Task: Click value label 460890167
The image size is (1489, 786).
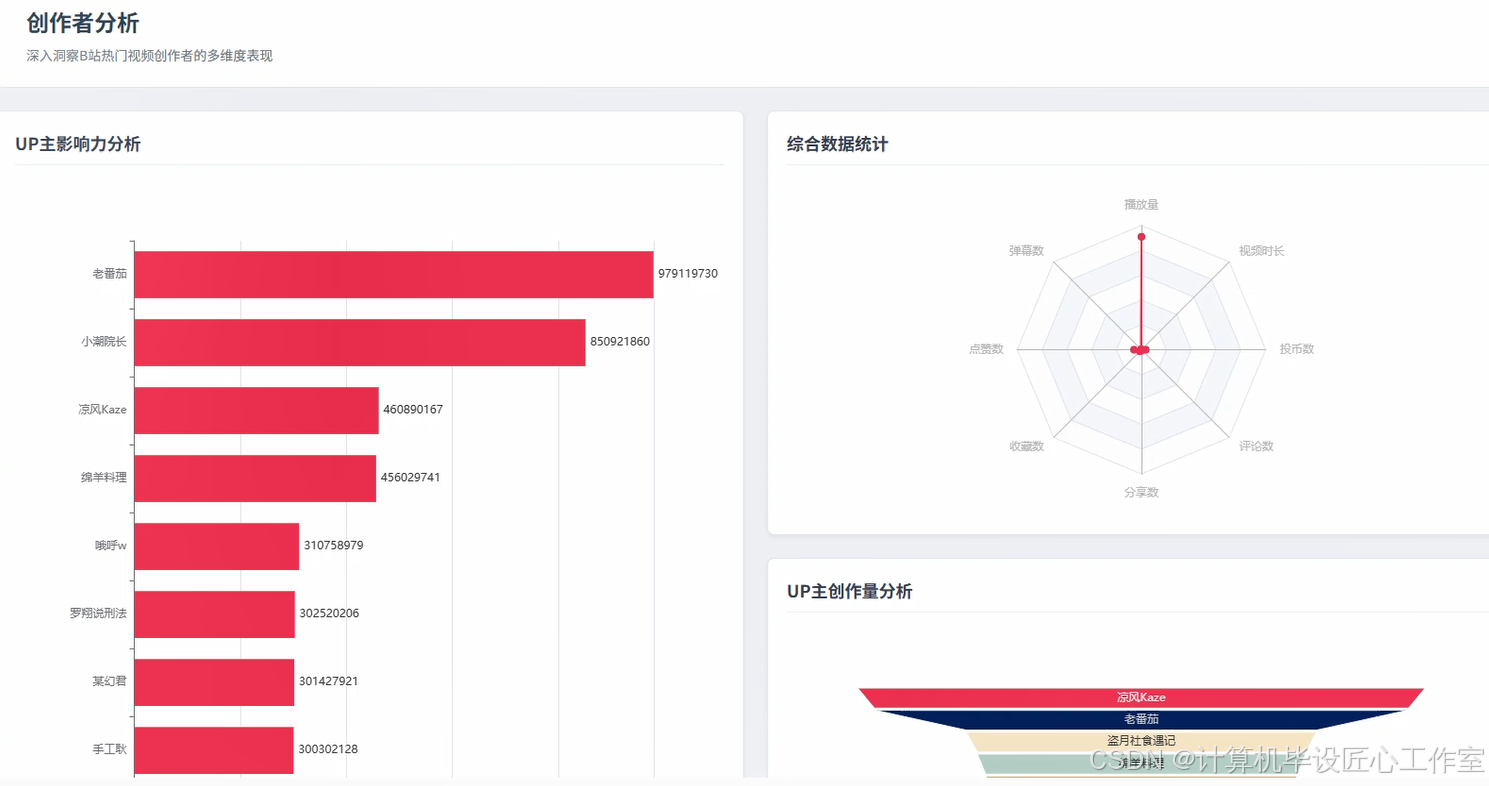Action: point(413,410)
